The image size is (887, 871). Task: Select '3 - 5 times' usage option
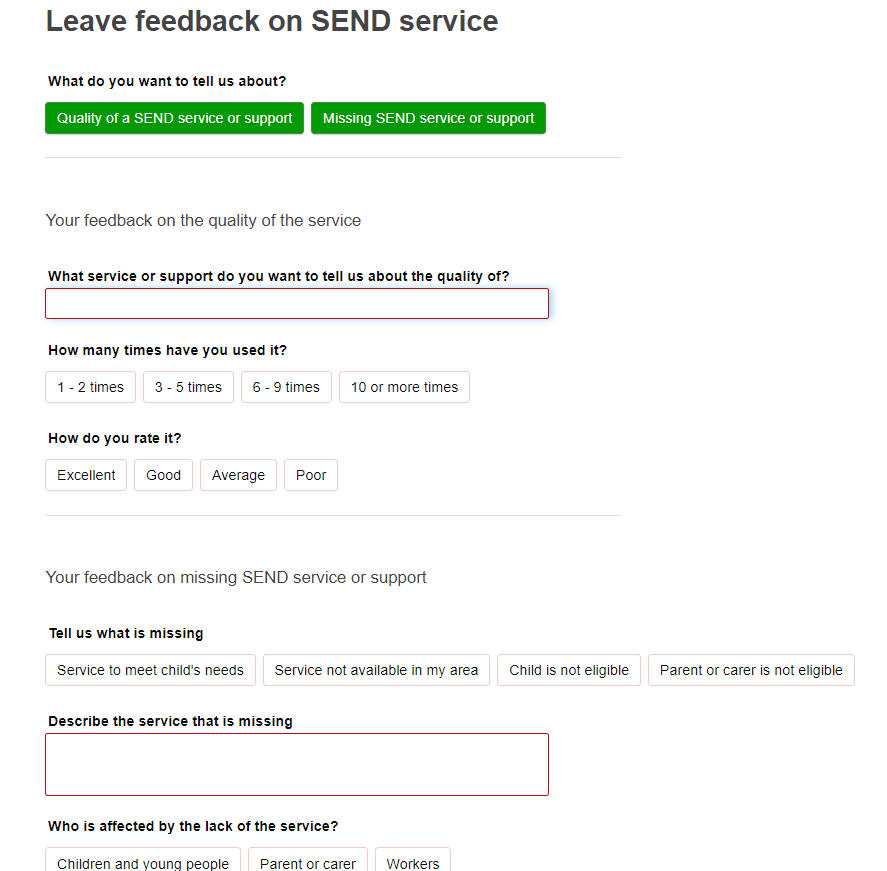pyautogui.click(x=188, y=387)
